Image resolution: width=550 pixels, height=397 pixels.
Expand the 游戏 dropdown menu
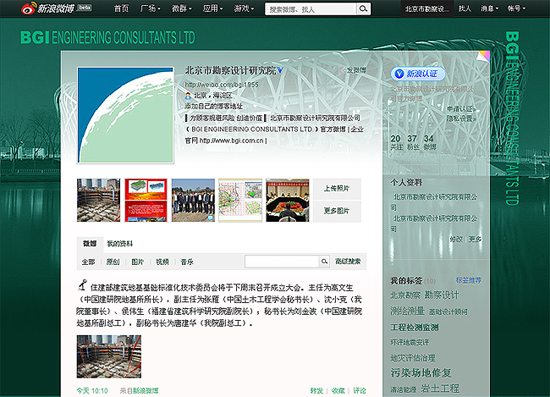coord(244,8)
